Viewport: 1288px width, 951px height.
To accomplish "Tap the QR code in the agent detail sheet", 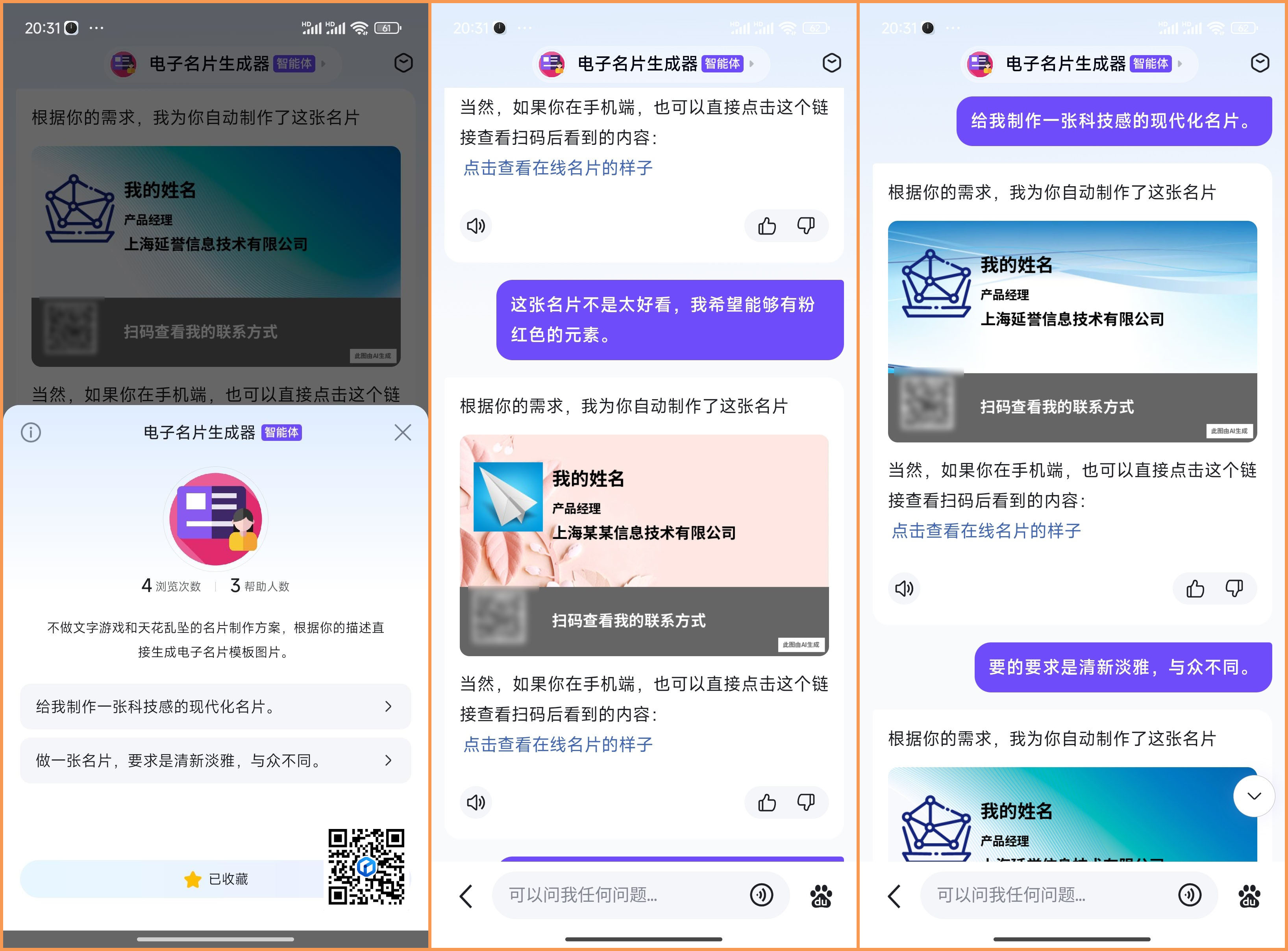I will tap(366, 866).
